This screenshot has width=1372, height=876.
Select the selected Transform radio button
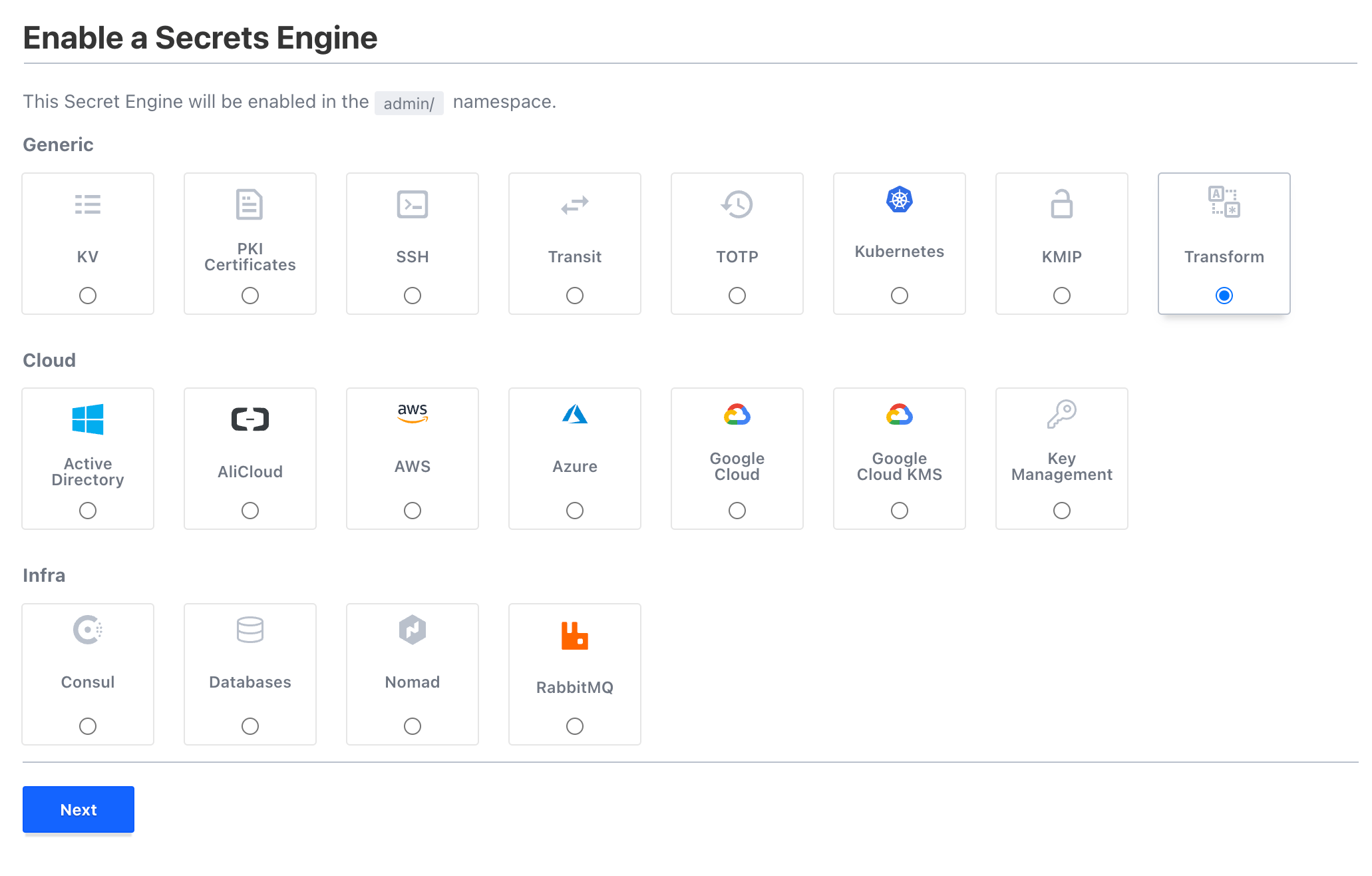tap(1224, 296)
